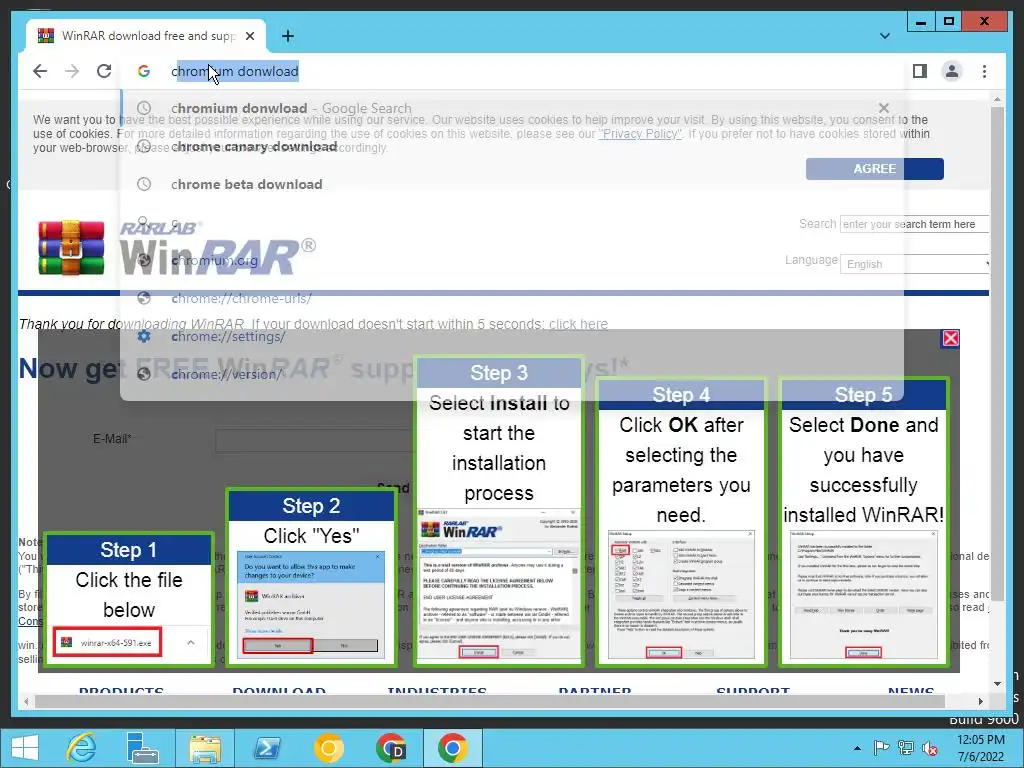
Task: Click the Action Center flag icon
Action: (881, 748)
